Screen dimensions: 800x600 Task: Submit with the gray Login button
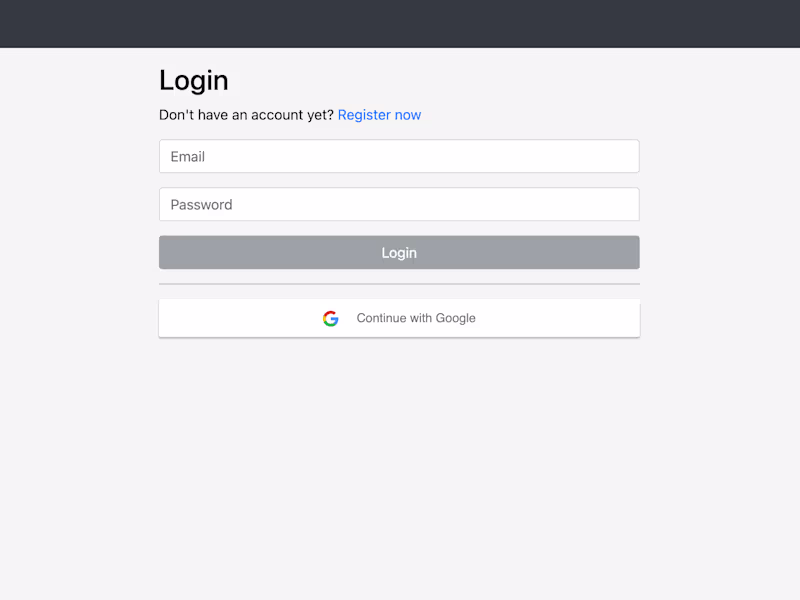(399, 252)
